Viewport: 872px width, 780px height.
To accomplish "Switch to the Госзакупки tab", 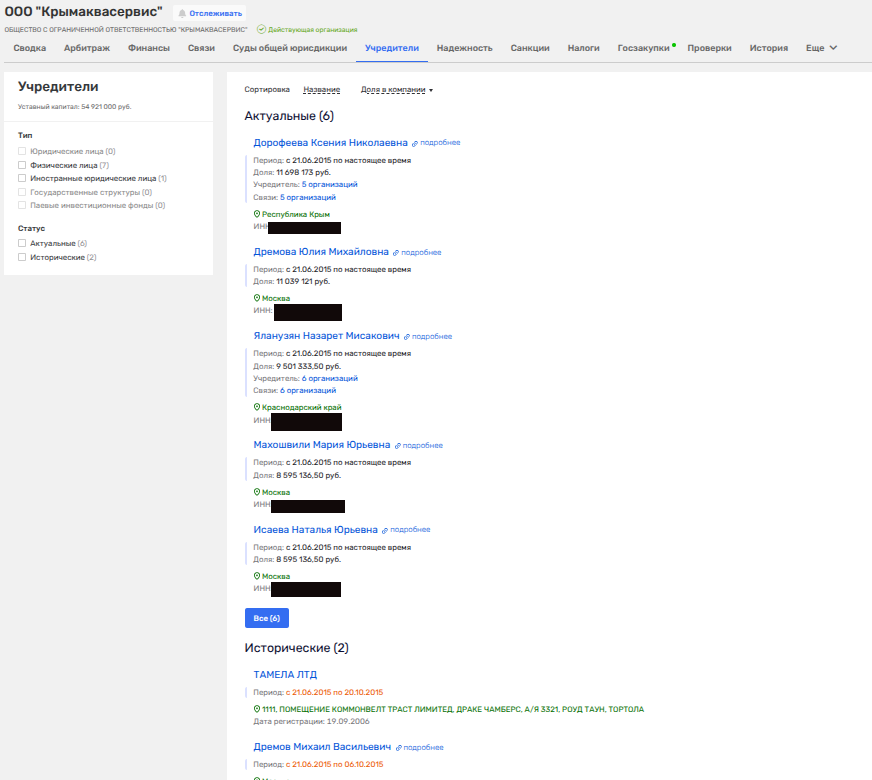I will (x=643, y=48).
